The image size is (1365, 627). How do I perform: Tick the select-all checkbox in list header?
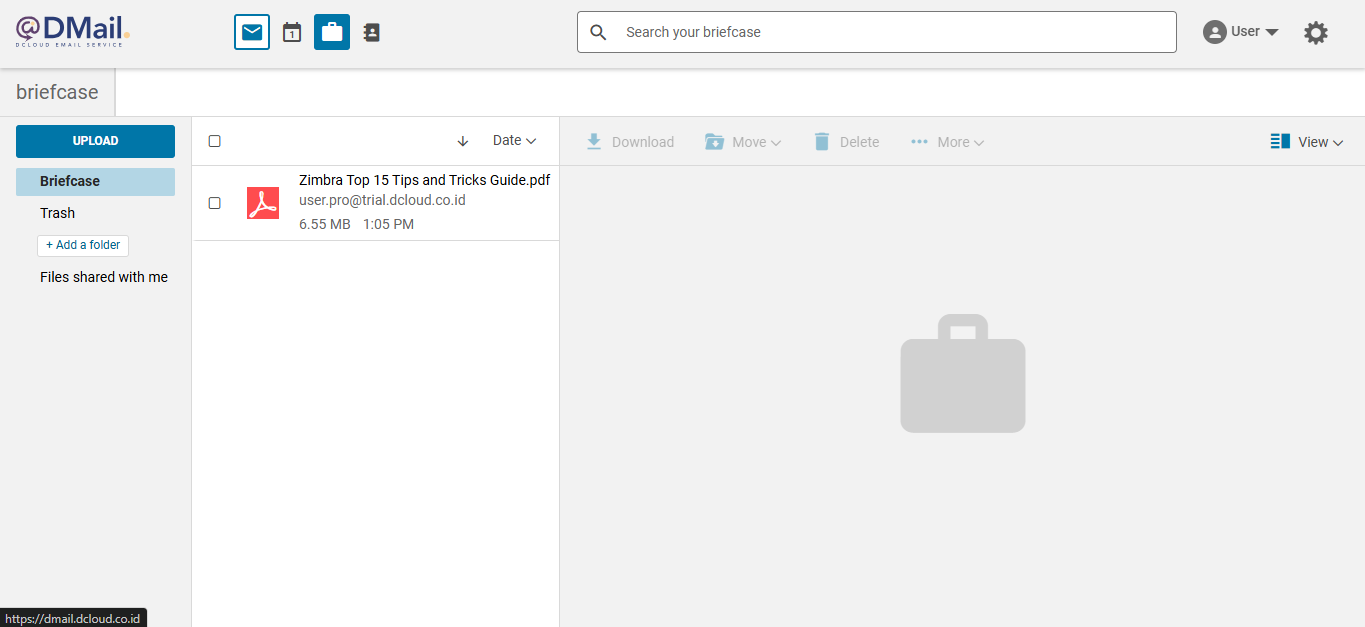(x=215, y=141)
